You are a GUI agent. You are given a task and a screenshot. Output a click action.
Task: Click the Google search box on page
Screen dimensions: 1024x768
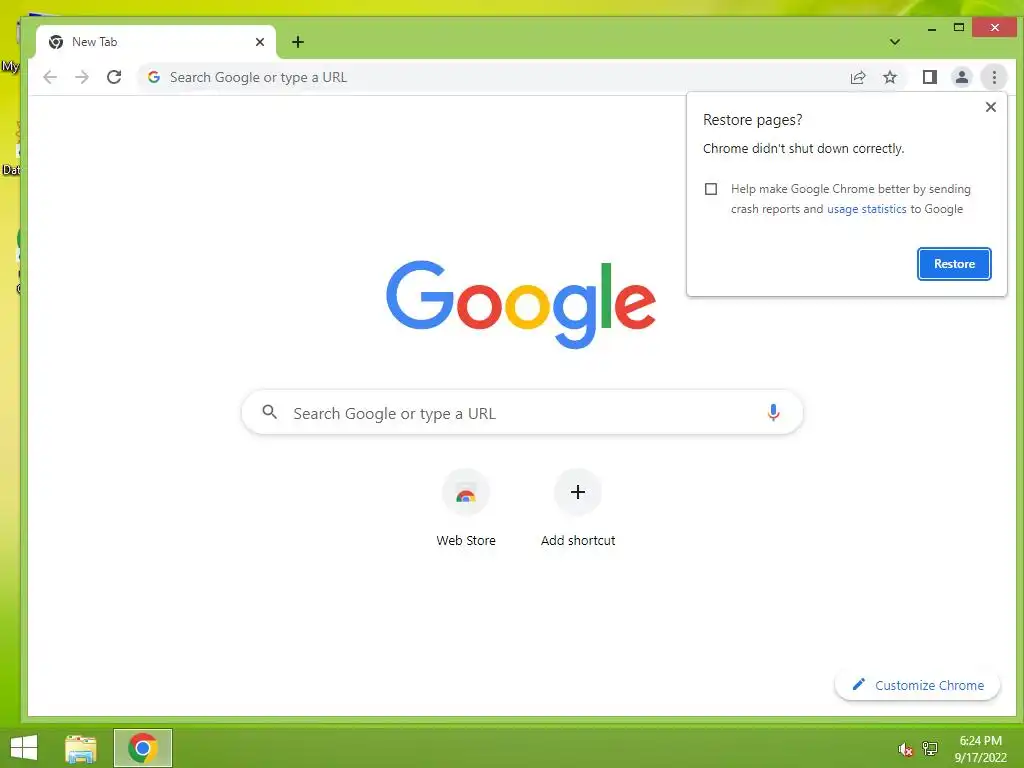pos(522,413)
